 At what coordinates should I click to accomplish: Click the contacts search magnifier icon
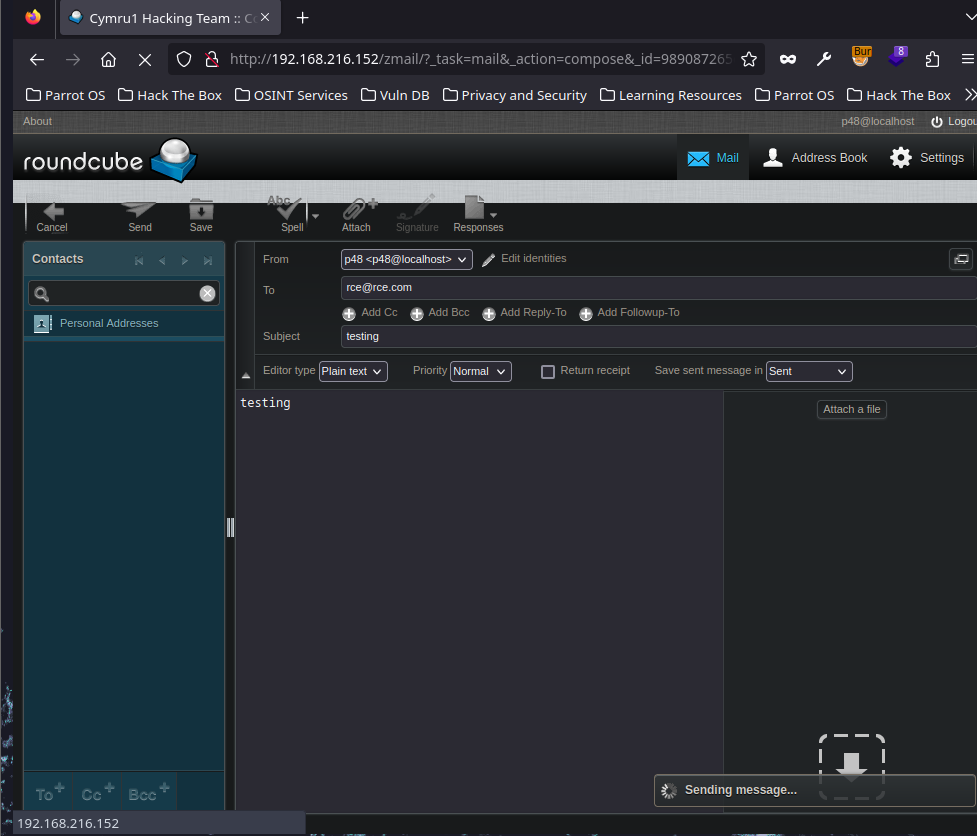coord(42,293)
